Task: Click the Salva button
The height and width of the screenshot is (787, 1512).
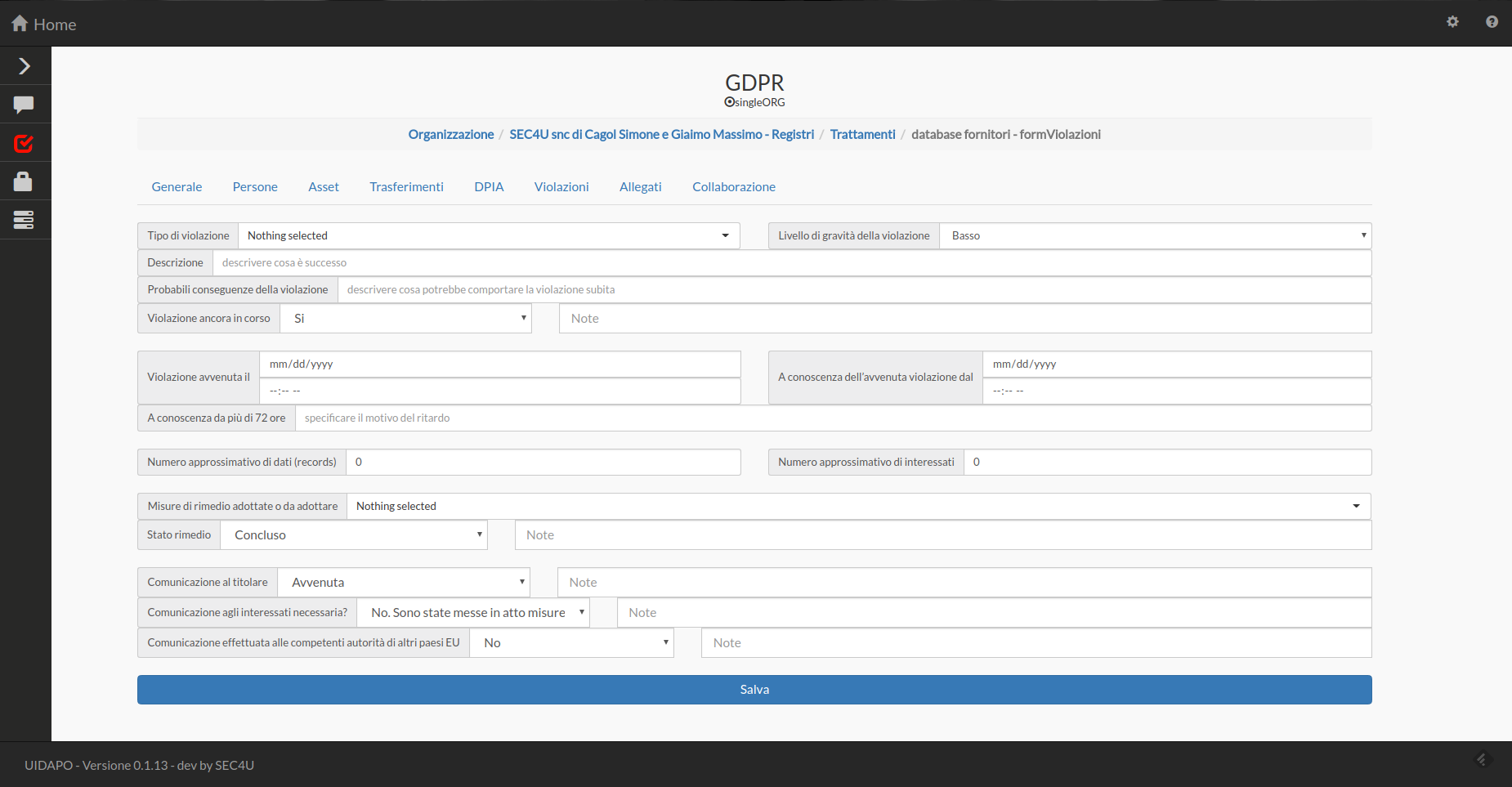Action: (x=754, y=690)
